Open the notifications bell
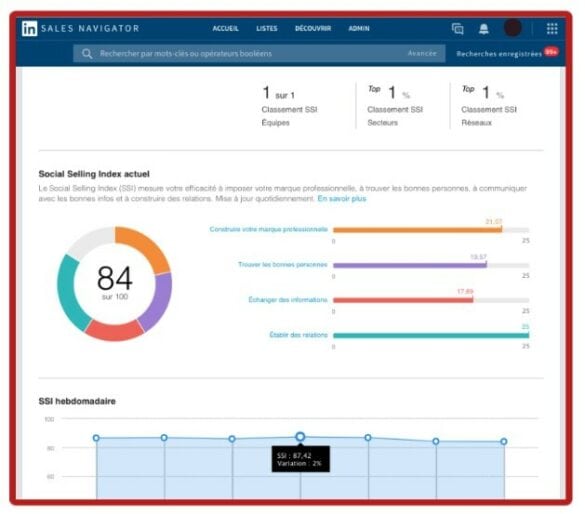 (484, 28)
